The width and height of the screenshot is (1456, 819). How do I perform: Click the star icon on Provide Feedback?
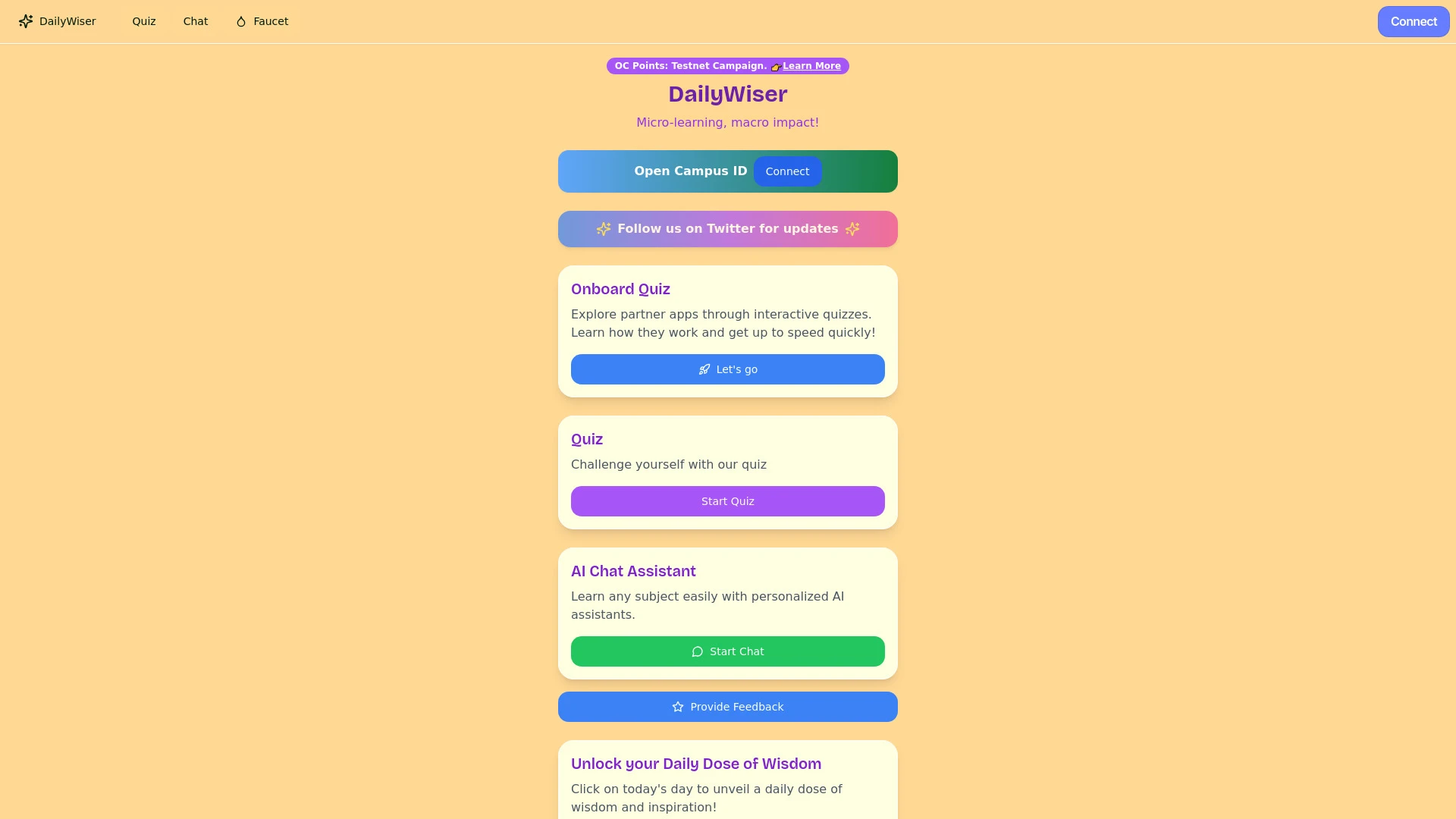pos(678,707)
